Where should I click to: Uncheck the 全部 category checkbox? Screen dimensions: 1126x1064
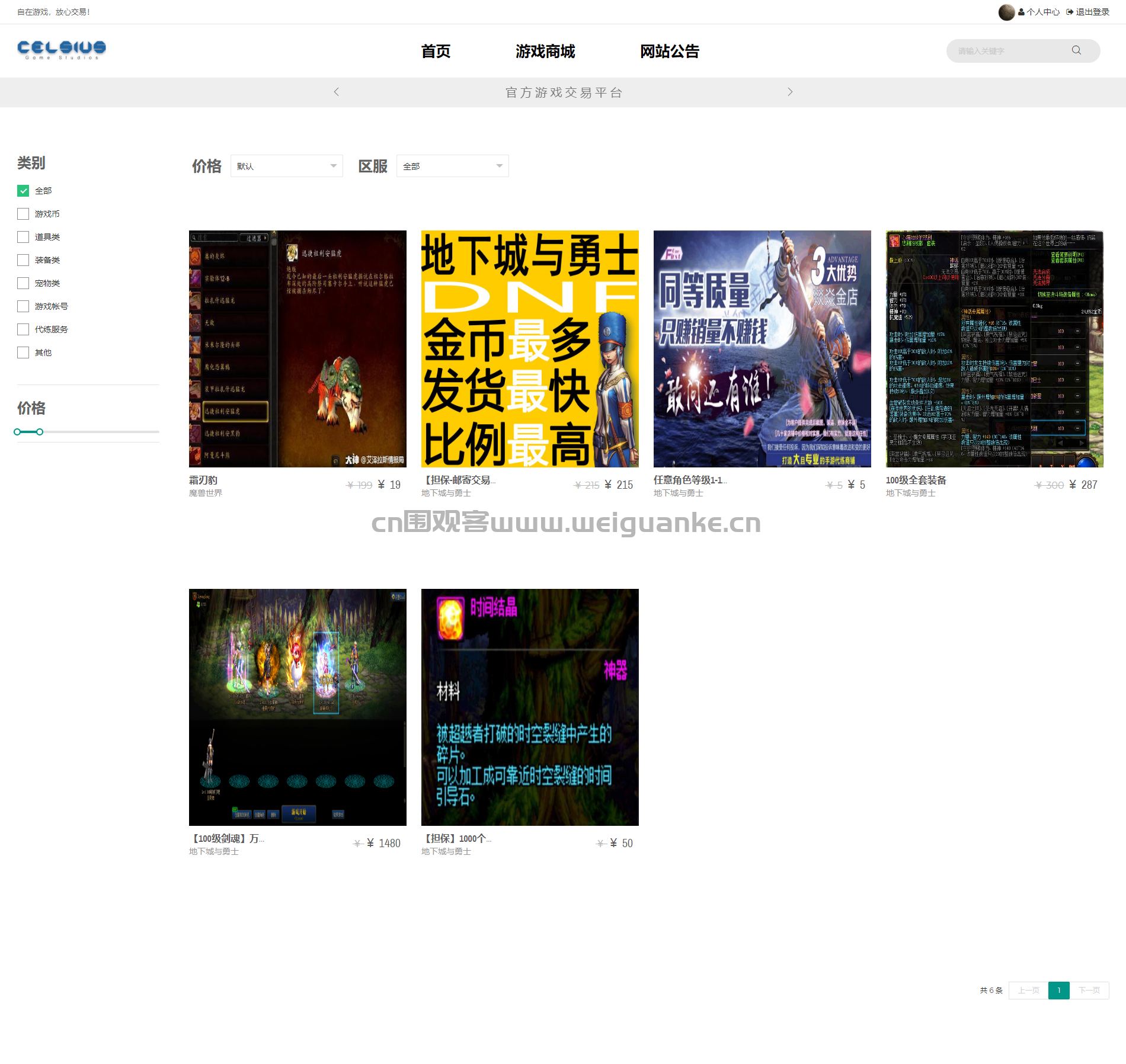[23, 191]
